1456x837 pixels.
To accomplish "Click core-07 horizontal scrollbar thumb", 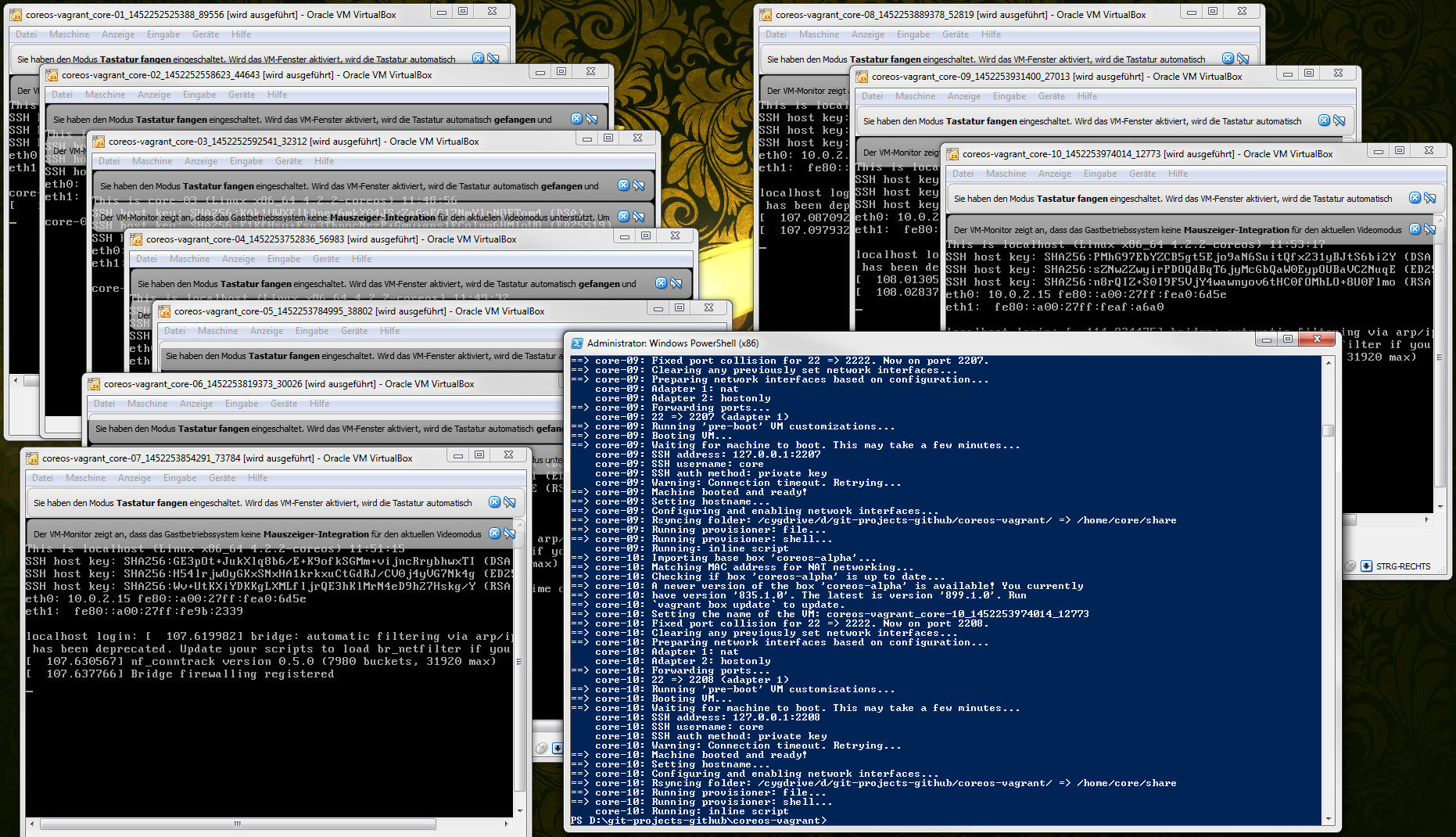I will [238, 824].
